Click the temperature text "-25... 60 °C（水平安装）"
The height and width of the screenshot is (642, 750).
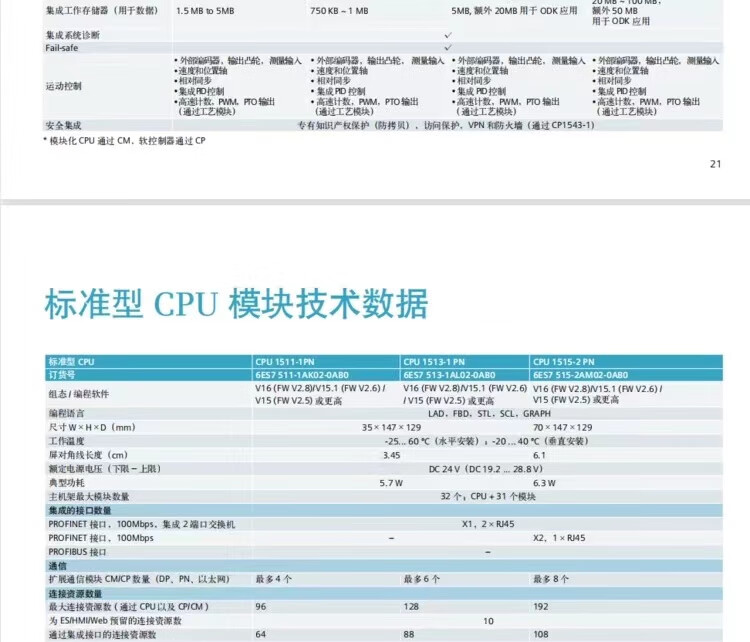(432, 441)
